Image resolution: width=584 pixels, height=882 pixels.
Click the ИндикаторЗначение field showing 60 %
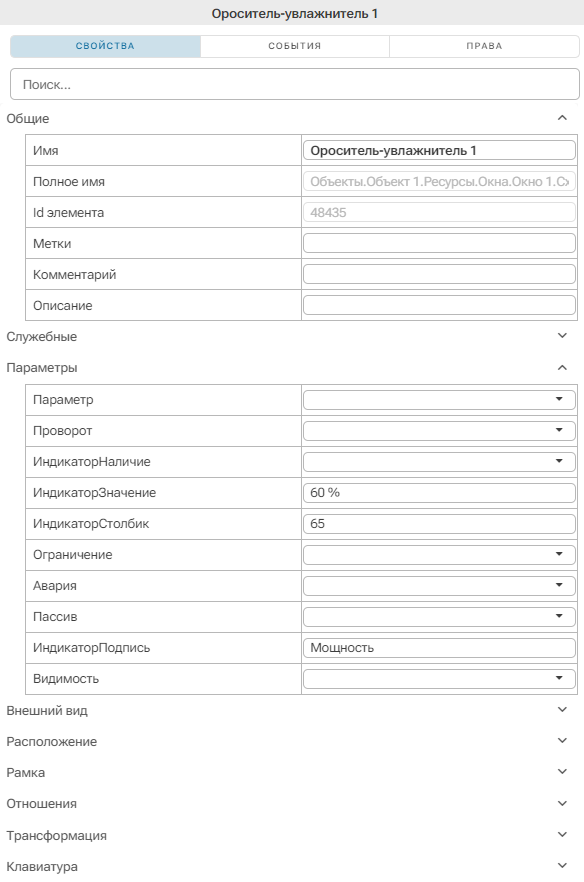[439, 492]
